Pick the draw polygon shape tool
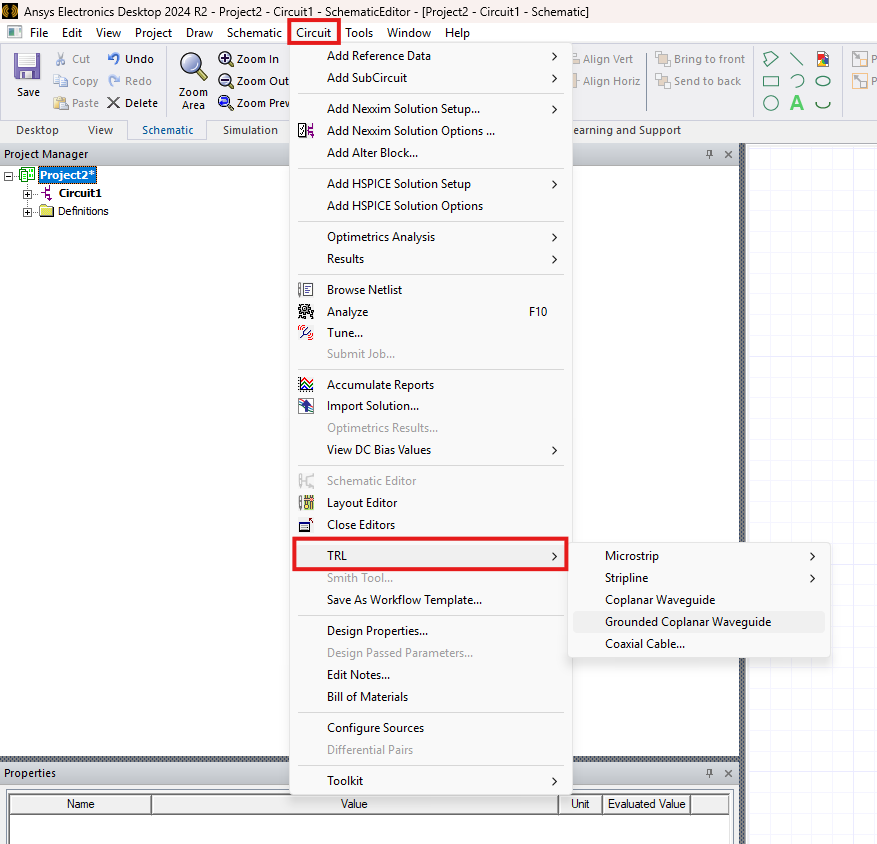The image size is (877, 844). point(771,59)
